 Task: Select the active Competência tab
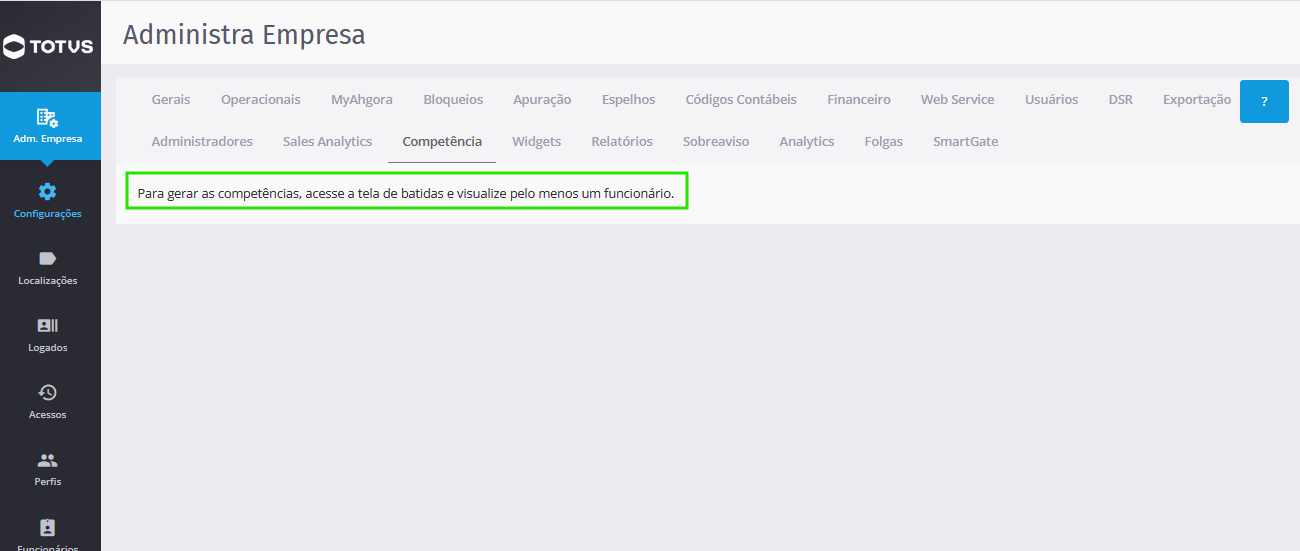(442, 141)
